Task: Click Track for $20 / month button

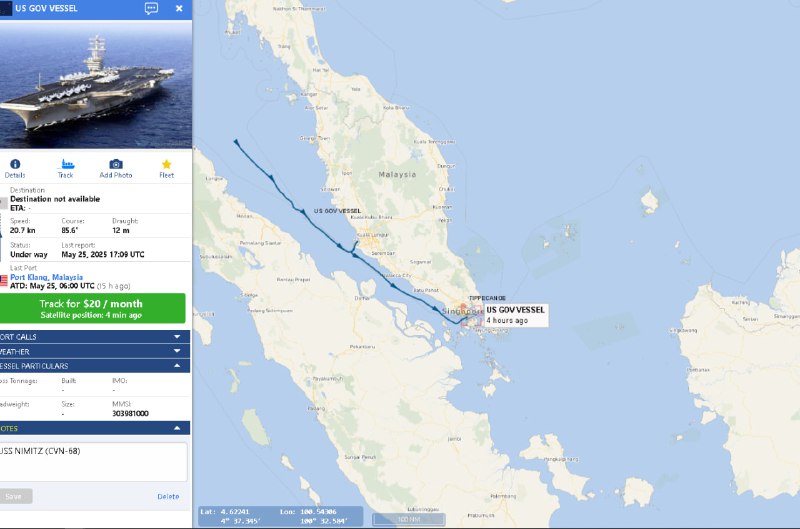Action: pos(92,308)
